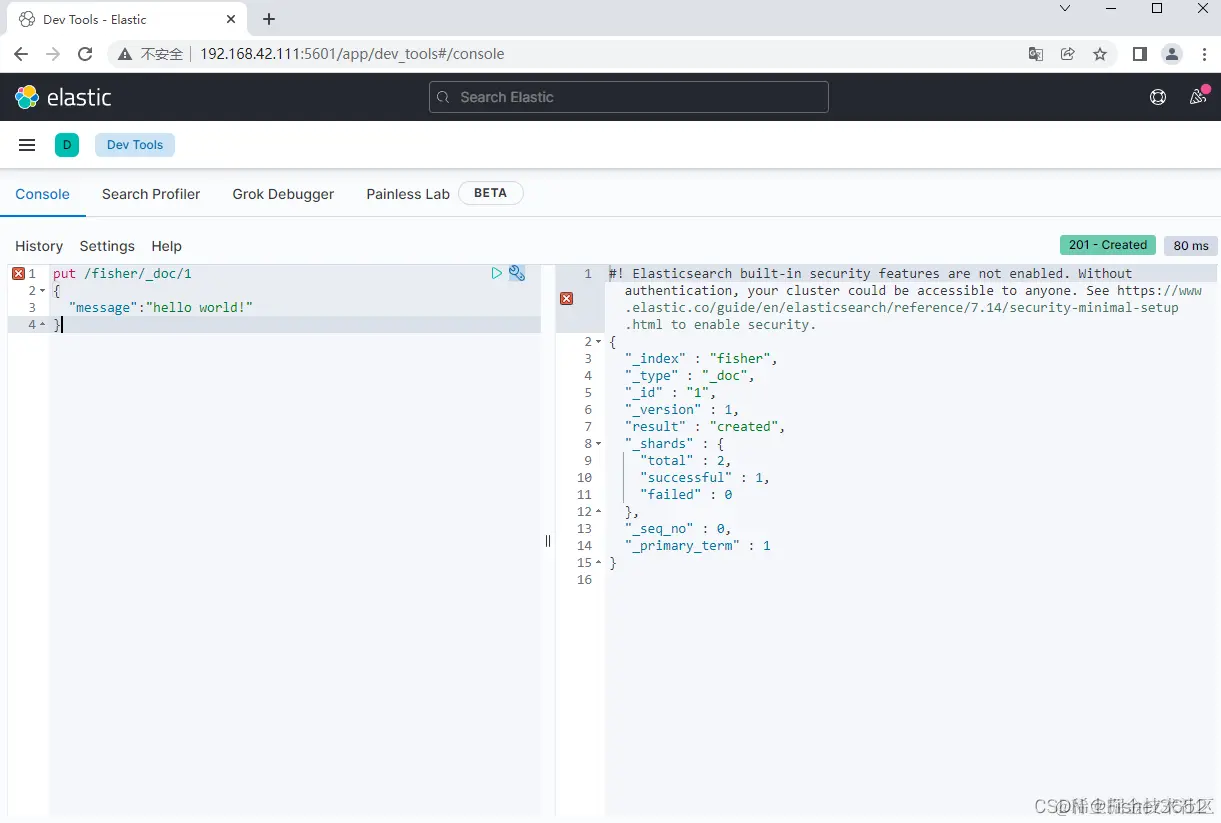Screen dimensions: 1221x823
Task: Click the "_seq_no" : 0 response line
Action: tap(678, 528)
